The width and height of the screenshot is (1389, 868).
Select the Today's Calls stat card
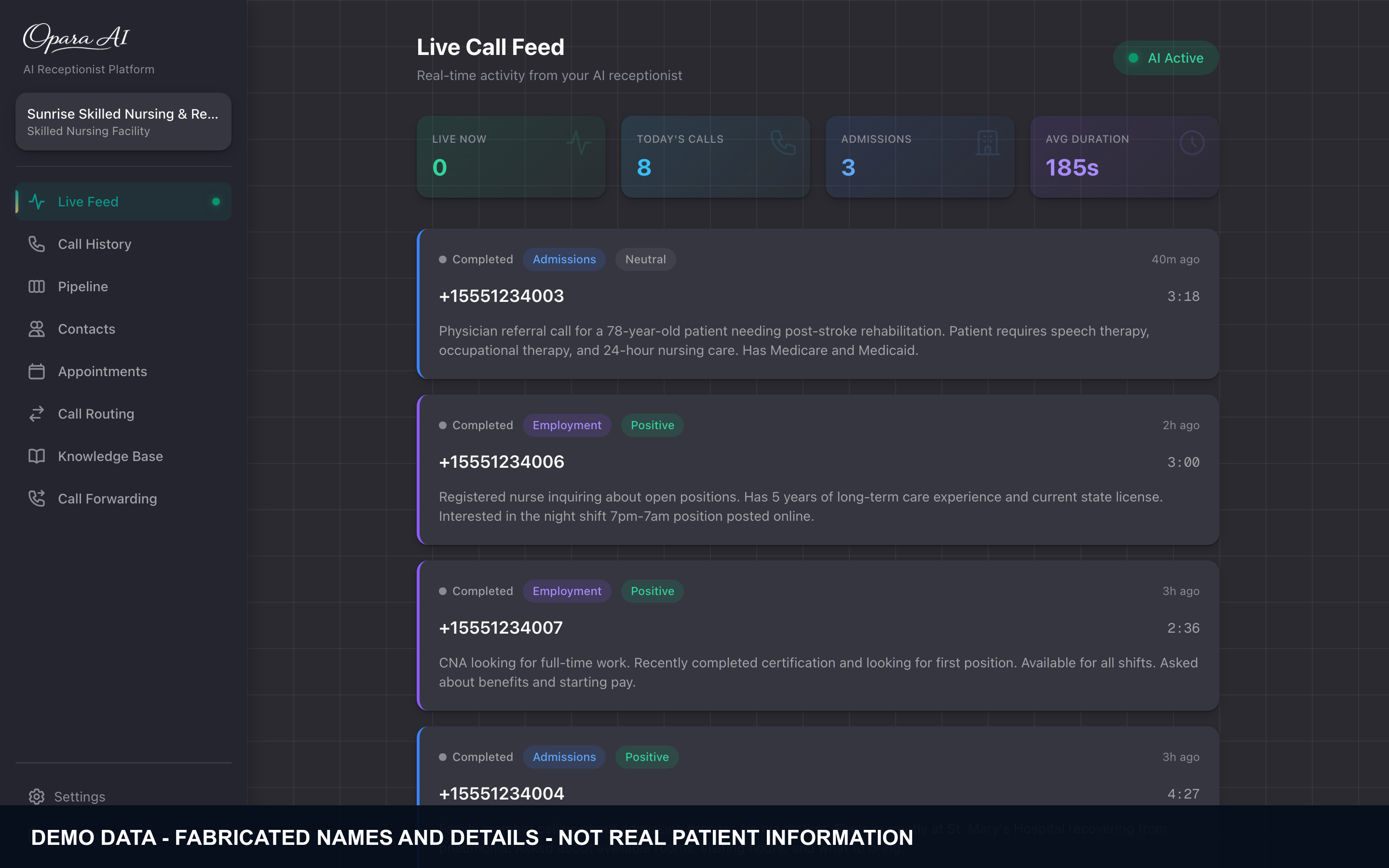(x=715, y=157)
